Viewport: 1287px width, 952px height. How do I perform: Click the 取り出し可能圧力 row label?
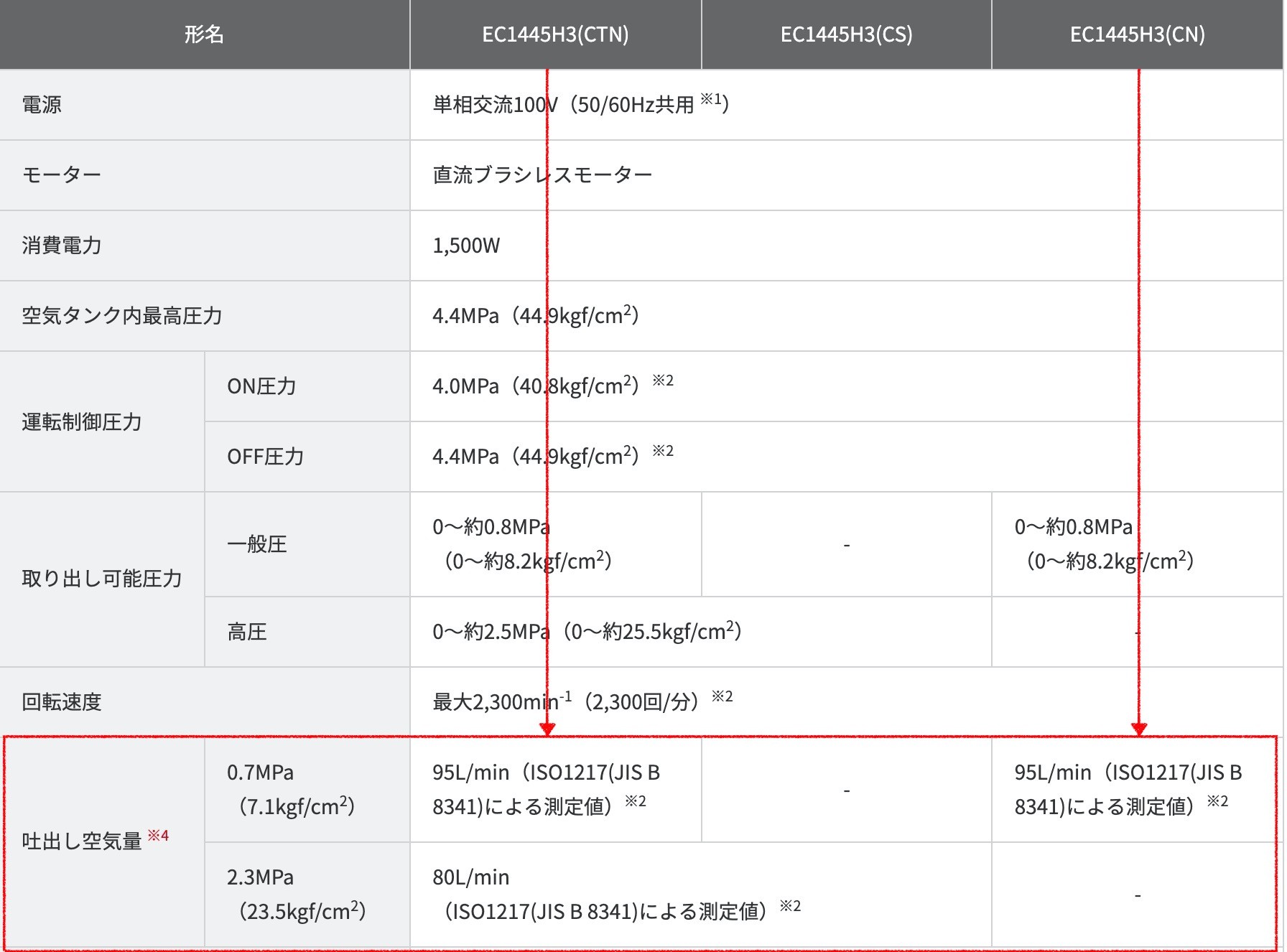tap(102, 579)
